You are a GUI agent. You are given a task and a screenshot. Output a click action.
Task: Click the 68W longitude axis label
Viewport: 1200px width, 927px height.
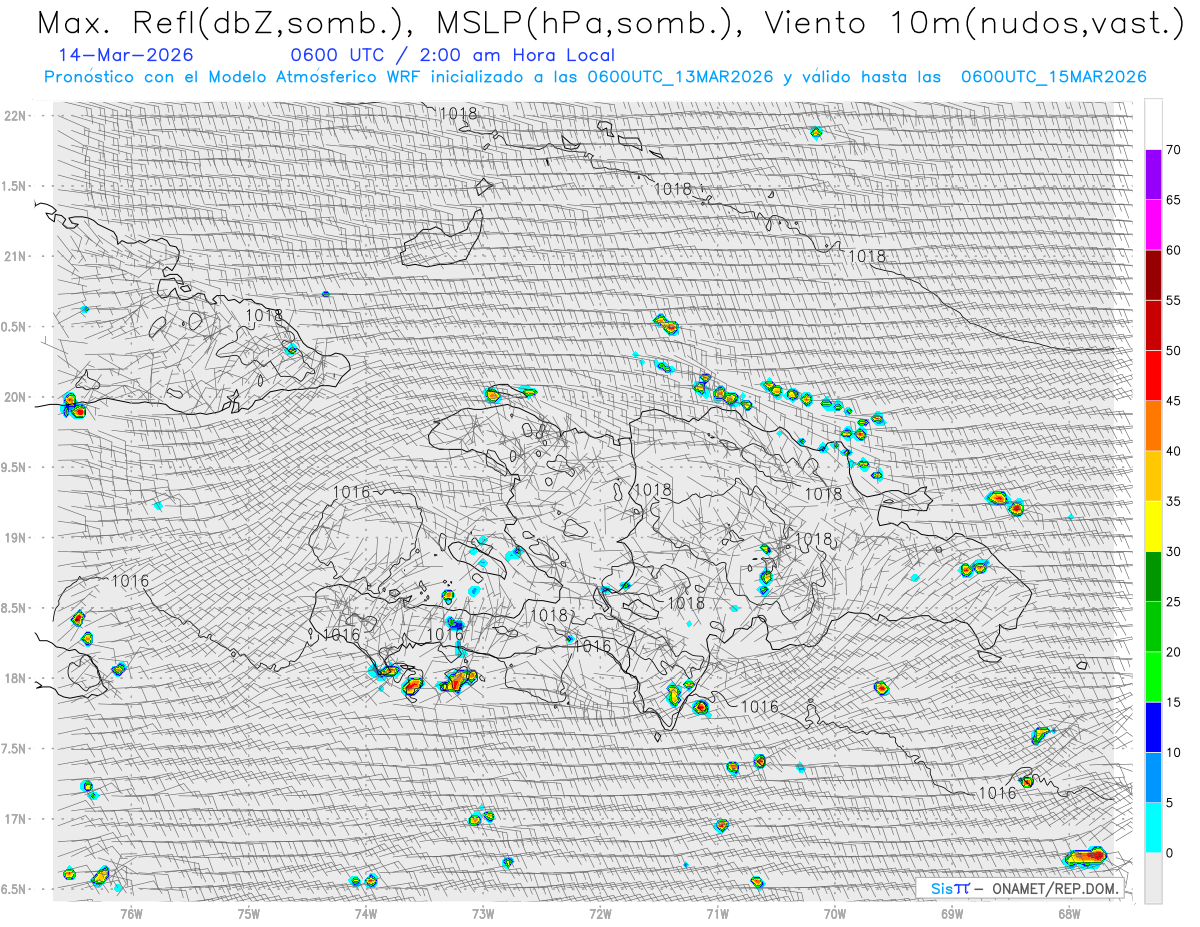click(1069, 912)
